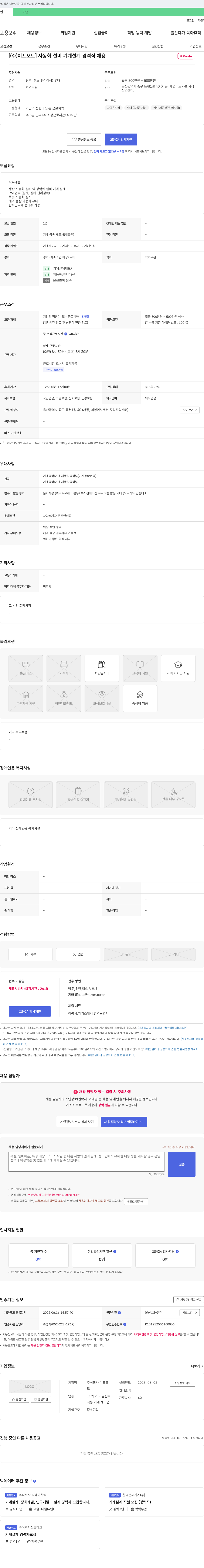Jump to the 근무조건 section tab
This screenshot has height=1568, width=204.
click(44, 46)
